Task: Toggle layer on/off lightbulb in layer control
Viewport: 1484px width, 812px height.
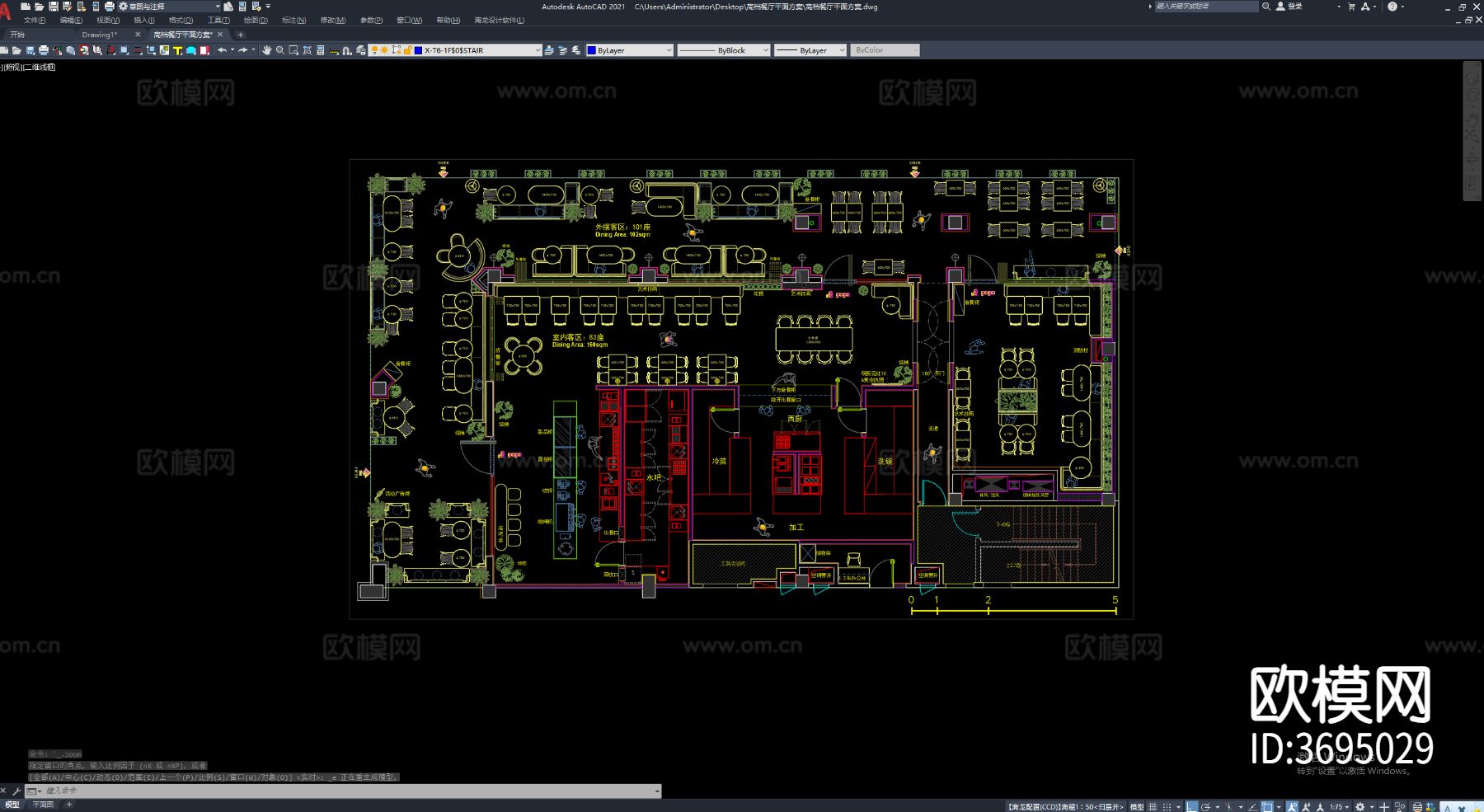Action: coord(374,50)
